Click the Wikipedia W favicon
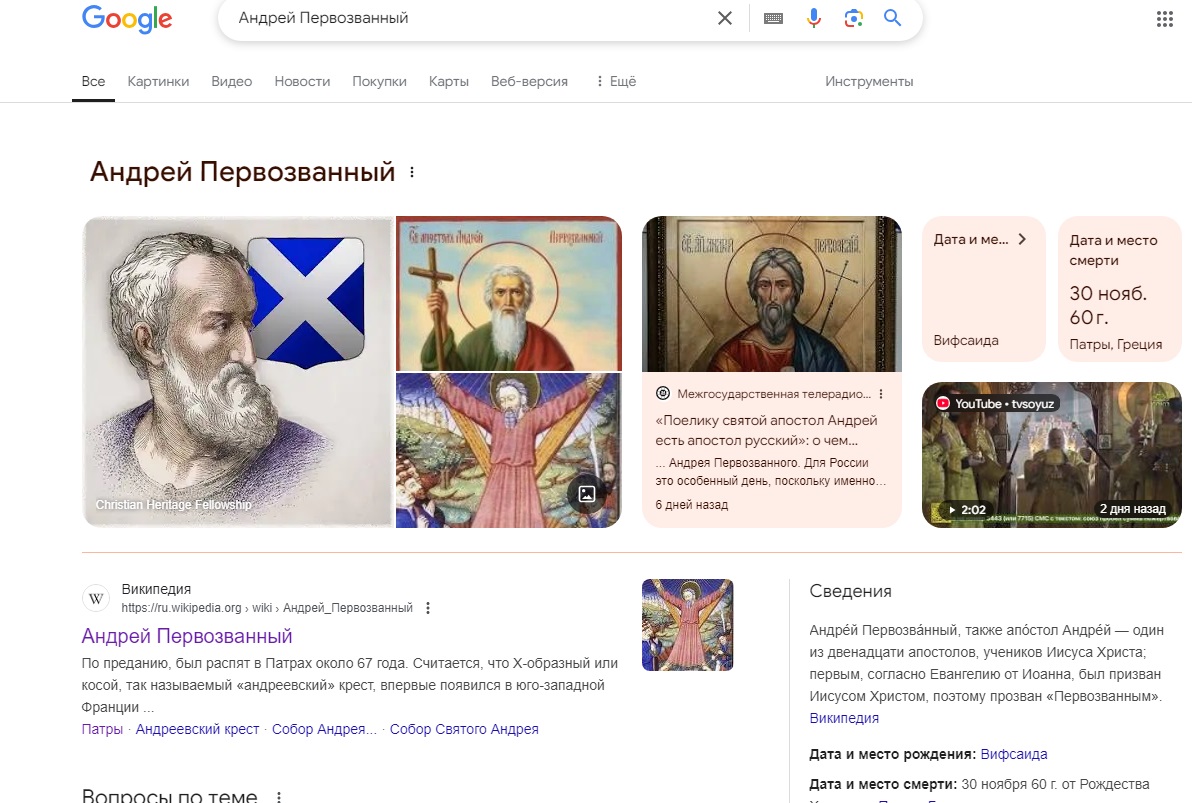The height and width of the screenshot is (803, 1192). (96, 598)
